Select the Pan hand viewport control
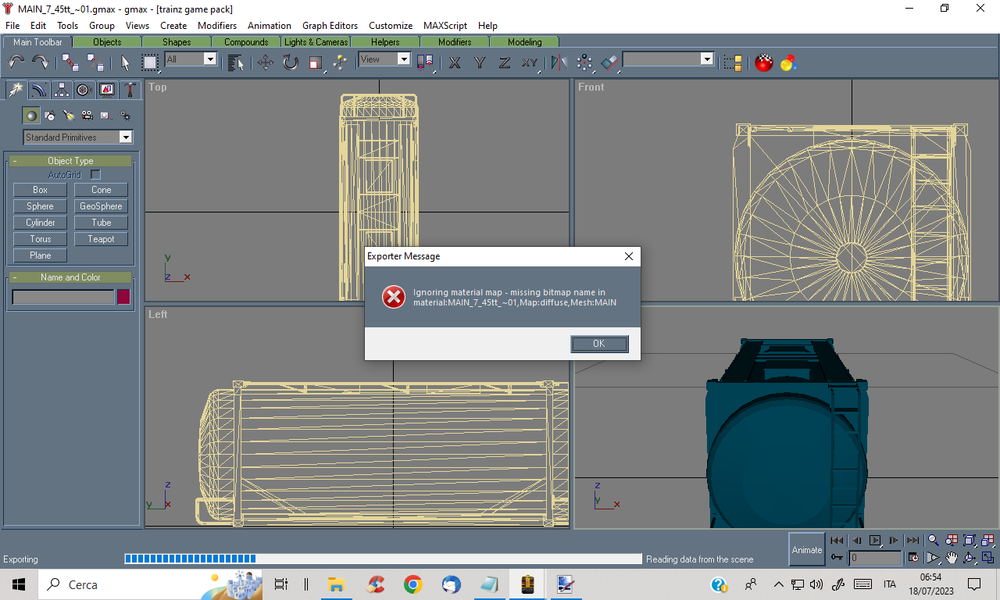Image resolution: width=1000 pixels, height=600 pixels. [x=952, y=558]
